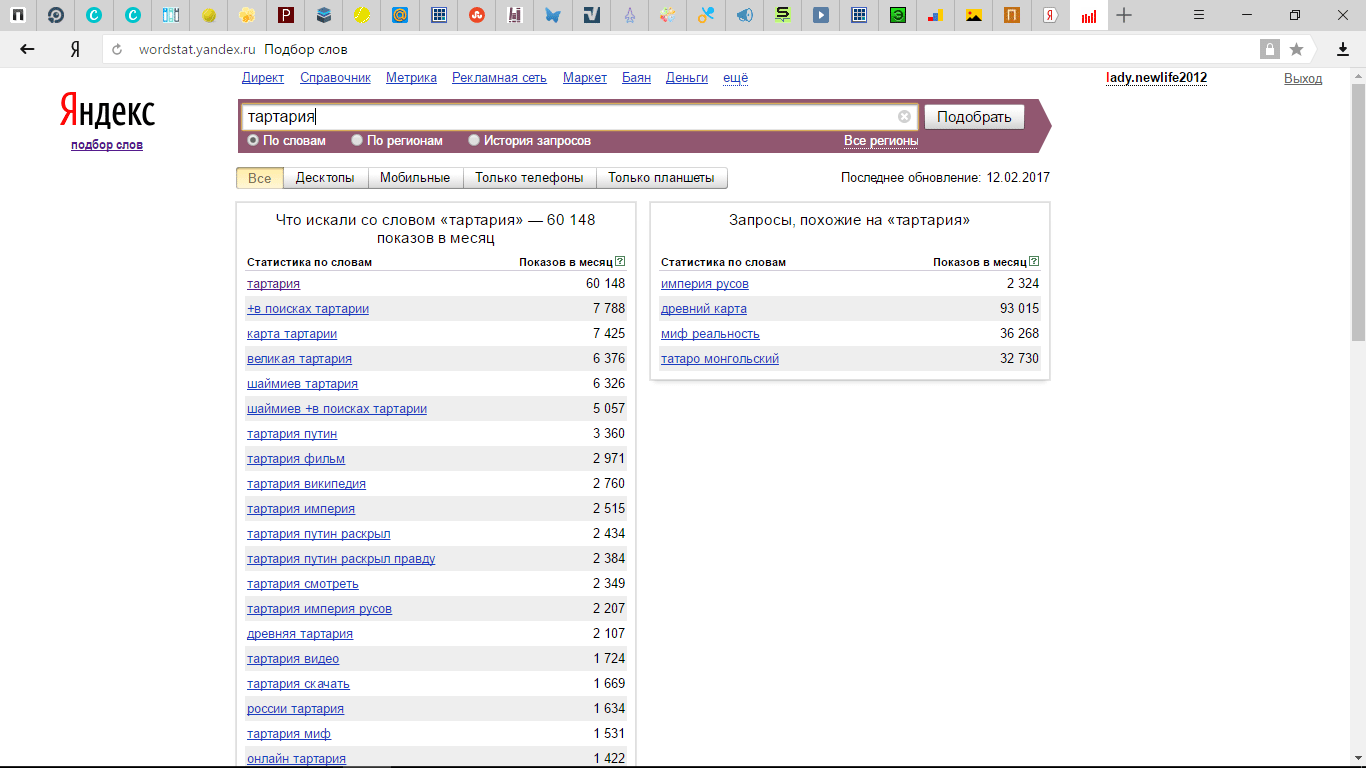Switch to the Яндекс Я favicon tab
This screenshot has width=1366, height=768.
point(1050,15)
